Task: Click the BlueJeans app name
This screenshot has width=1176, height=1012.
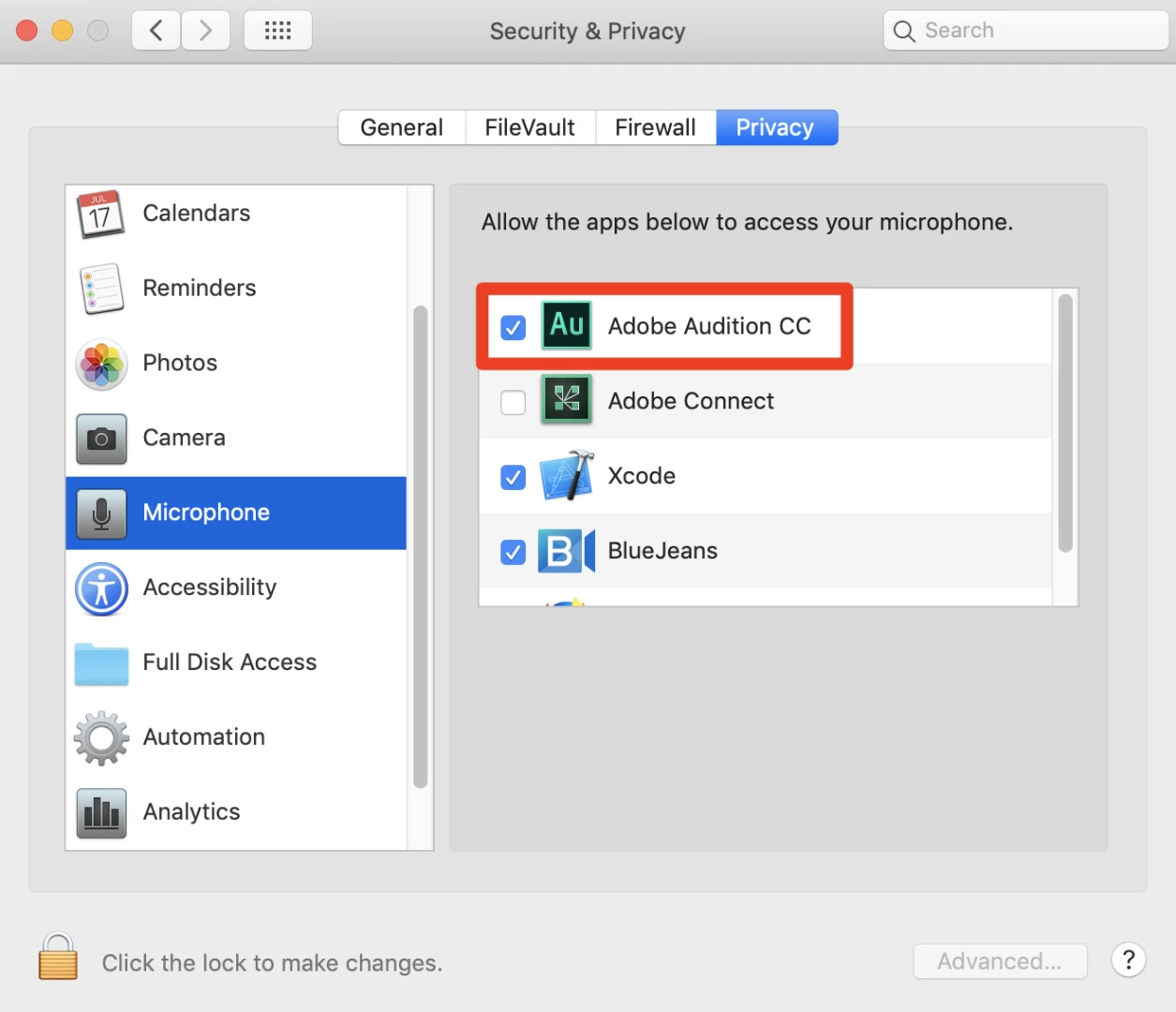Action: click(x=662, y=551)
